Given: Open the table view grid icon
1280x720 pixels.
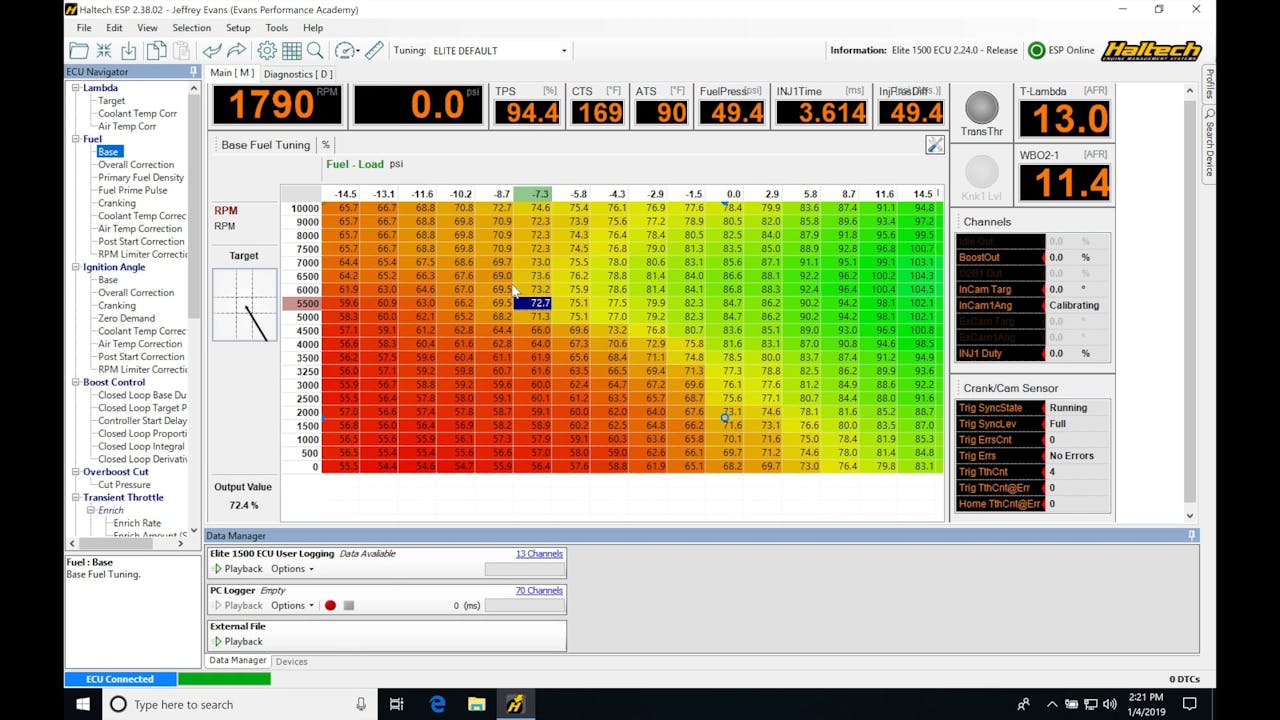Looking at the screenshot, I should (290, 50).
